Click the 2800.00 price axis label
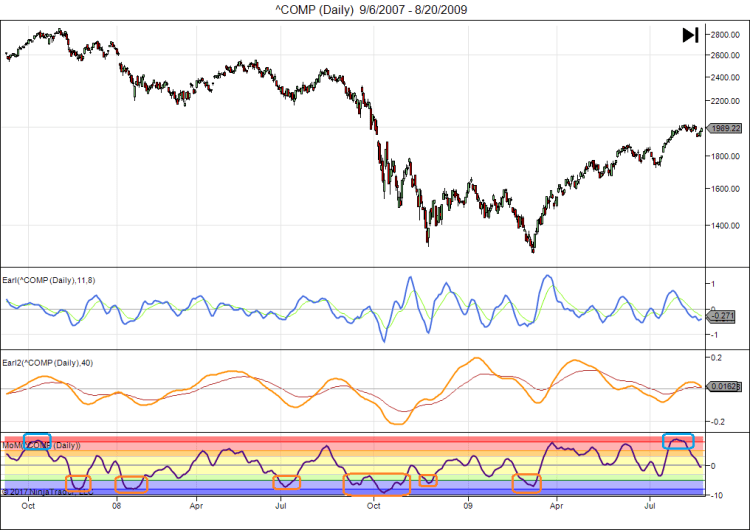The height and width of the screenshot is (530, 750). (x=725, y=34)
